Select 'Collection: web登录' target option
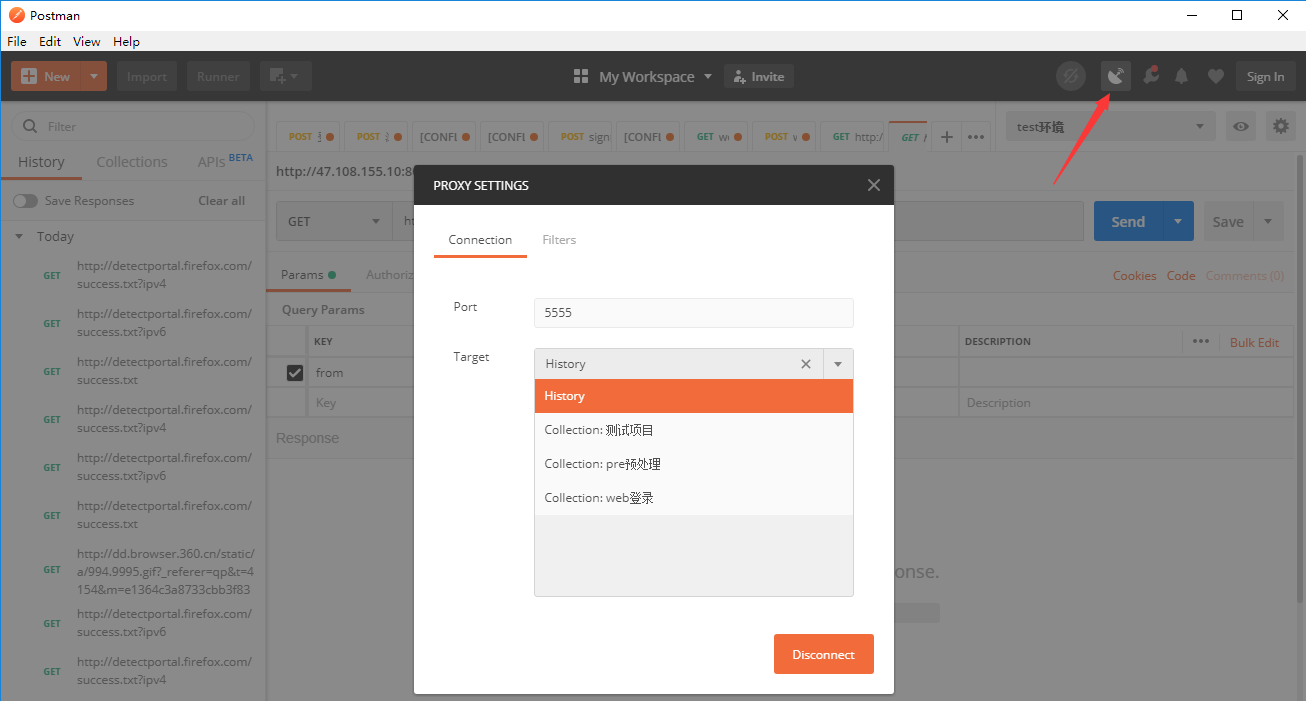1306x701 pixels. (694, 498)
